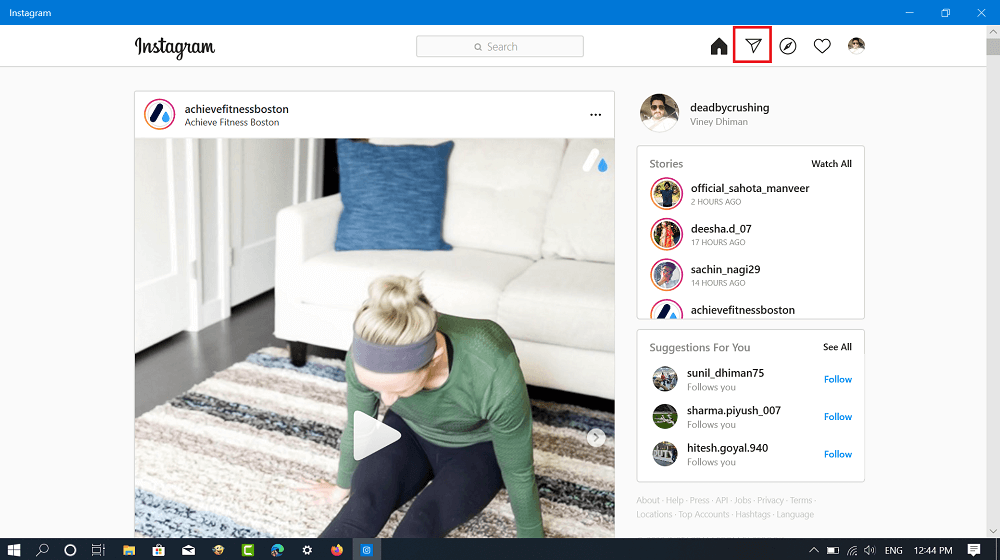
Task: Focus the Search field
Action: (x=500, y=47)
